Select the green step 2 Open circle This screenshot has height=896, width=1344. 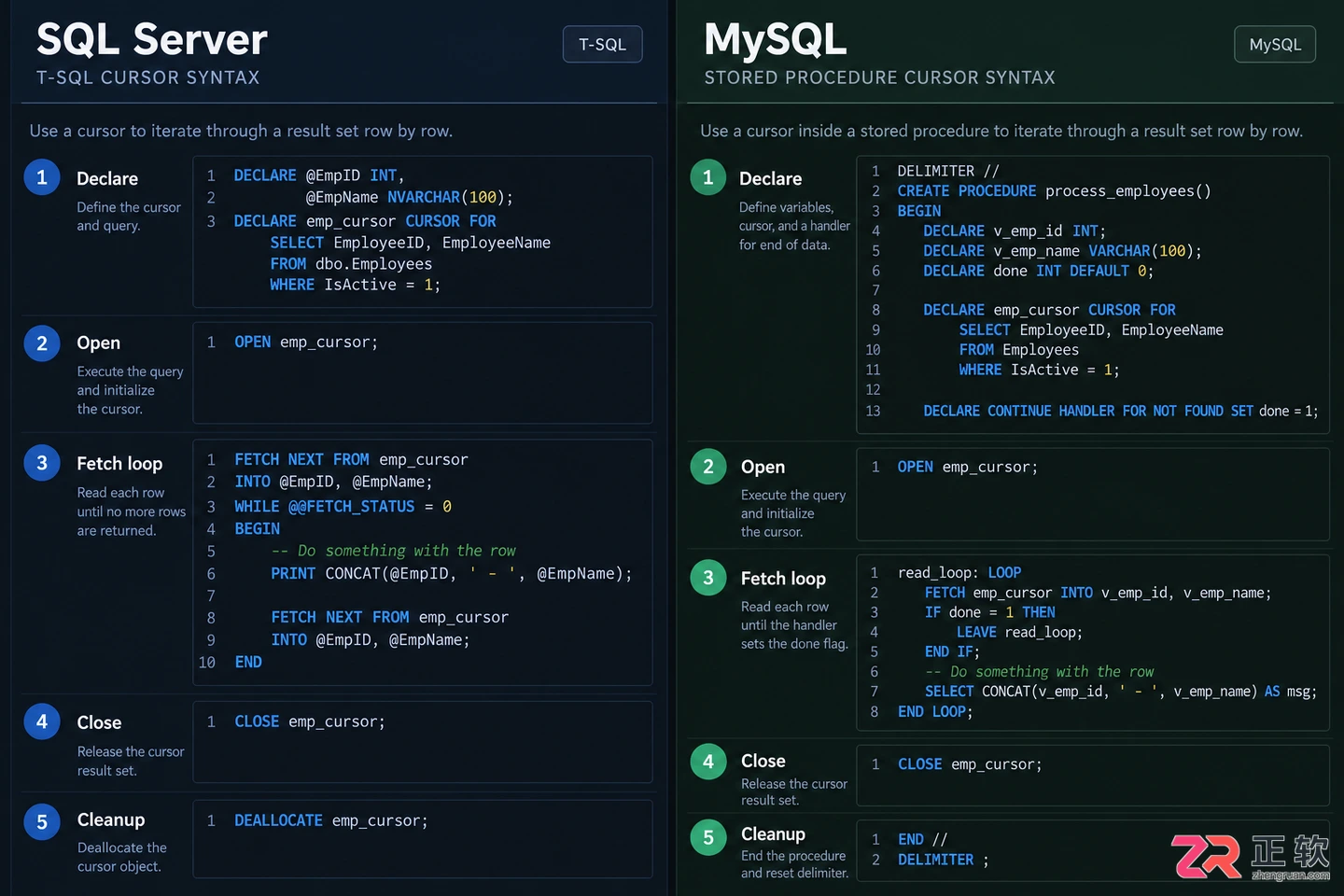(x=708, y=466)
